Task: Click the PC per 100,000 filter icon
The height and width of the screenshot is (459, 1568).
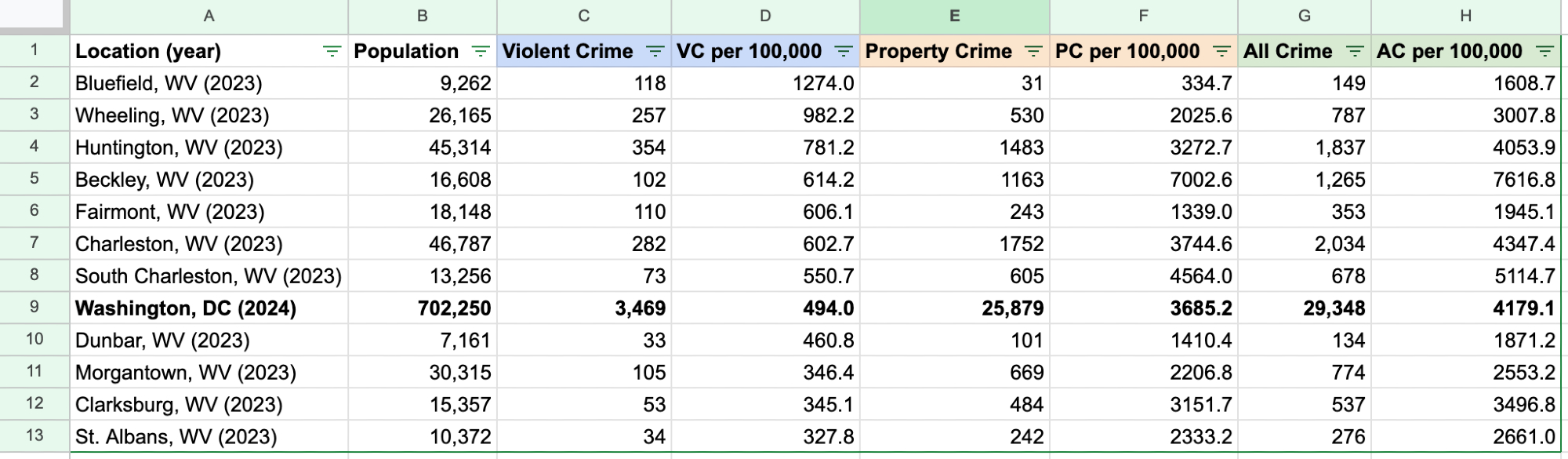Action: pos(1221,52)
